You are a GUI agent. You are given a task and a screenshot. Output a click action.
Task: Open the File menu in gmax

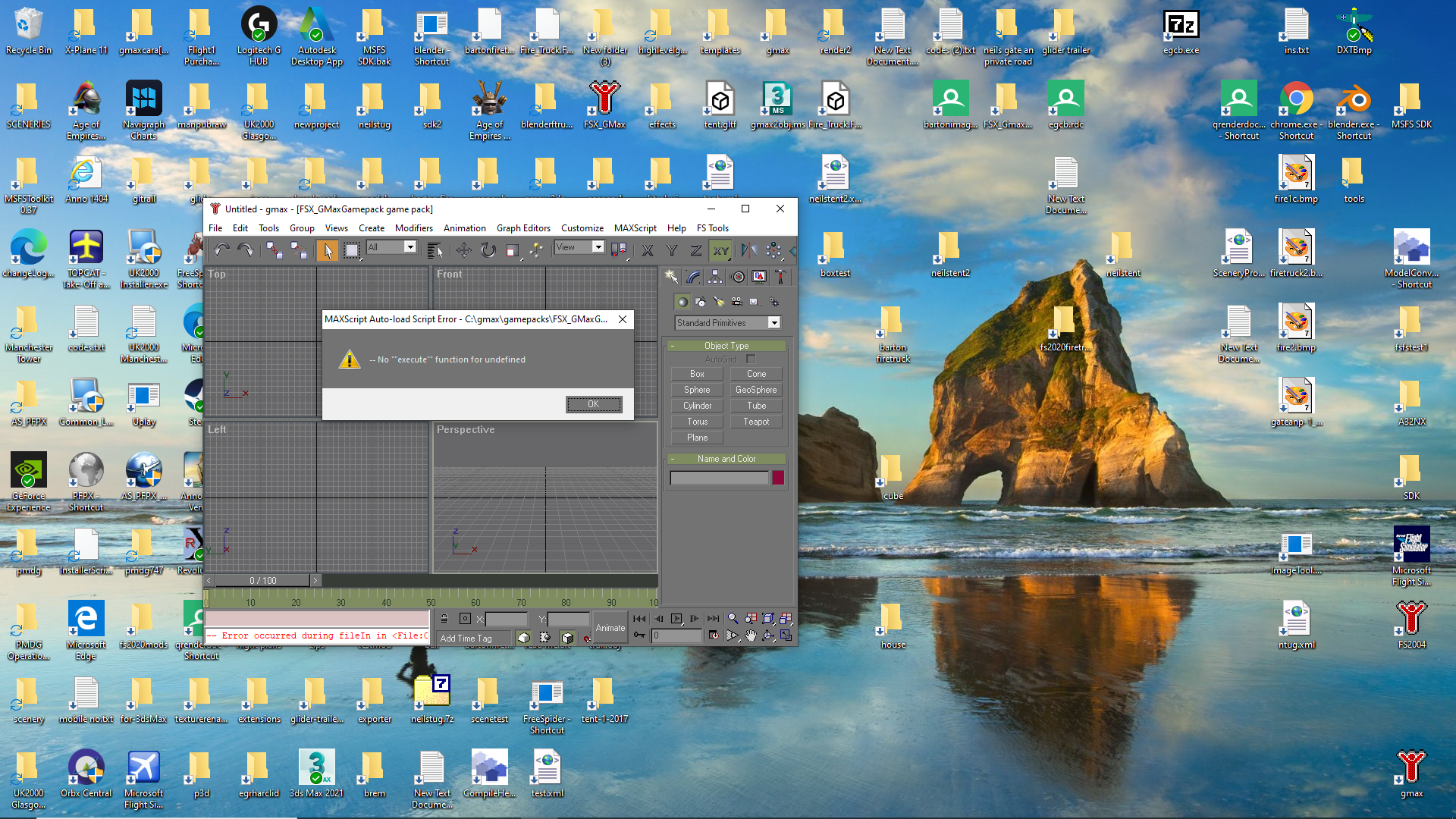click(215, 228)
